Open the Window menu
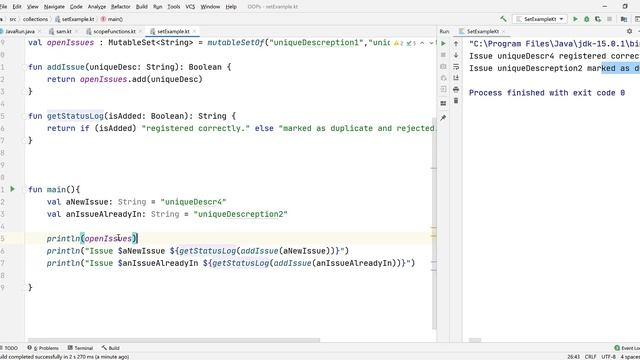This screenshot has width=640, height=360. click(210, 7)
